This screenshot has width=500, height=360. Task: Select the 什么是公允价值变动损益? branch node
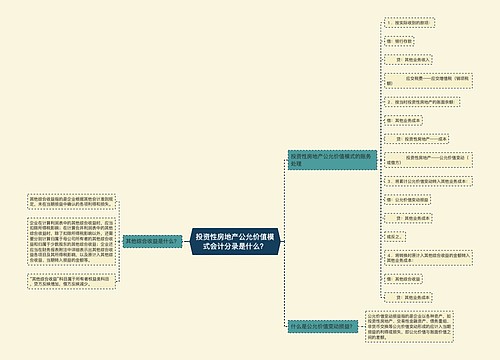click(x=323, y=326)
